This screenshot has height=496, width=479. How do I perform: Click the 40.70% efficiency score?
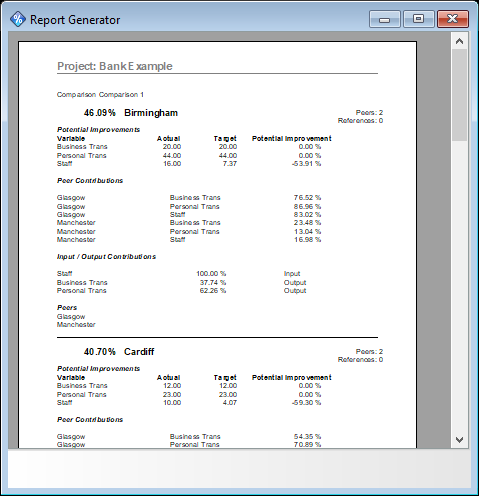coord(99,352)
